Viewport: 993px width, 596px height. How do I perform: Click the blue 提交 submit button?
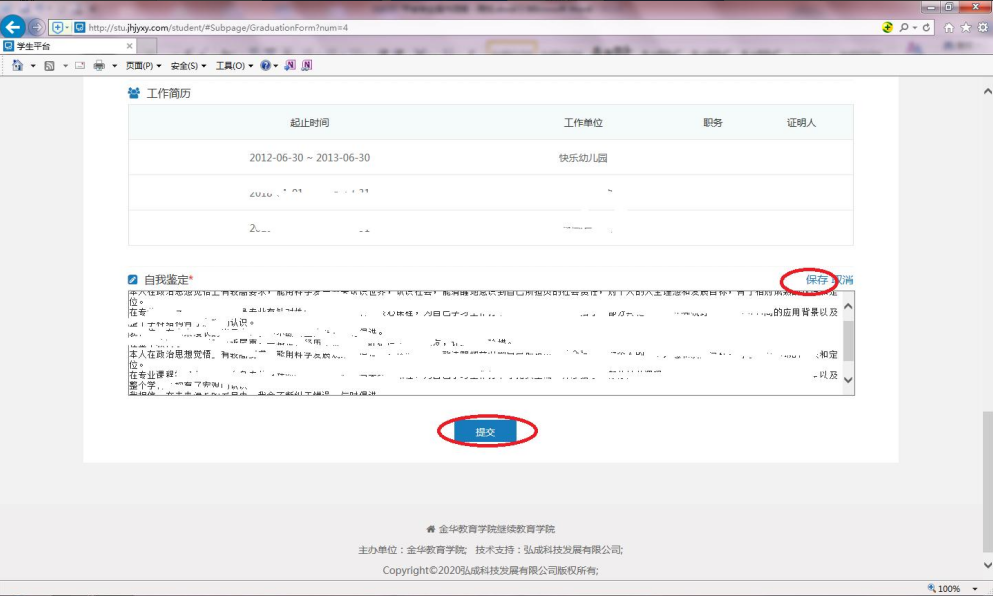click(x=486, y=432)
